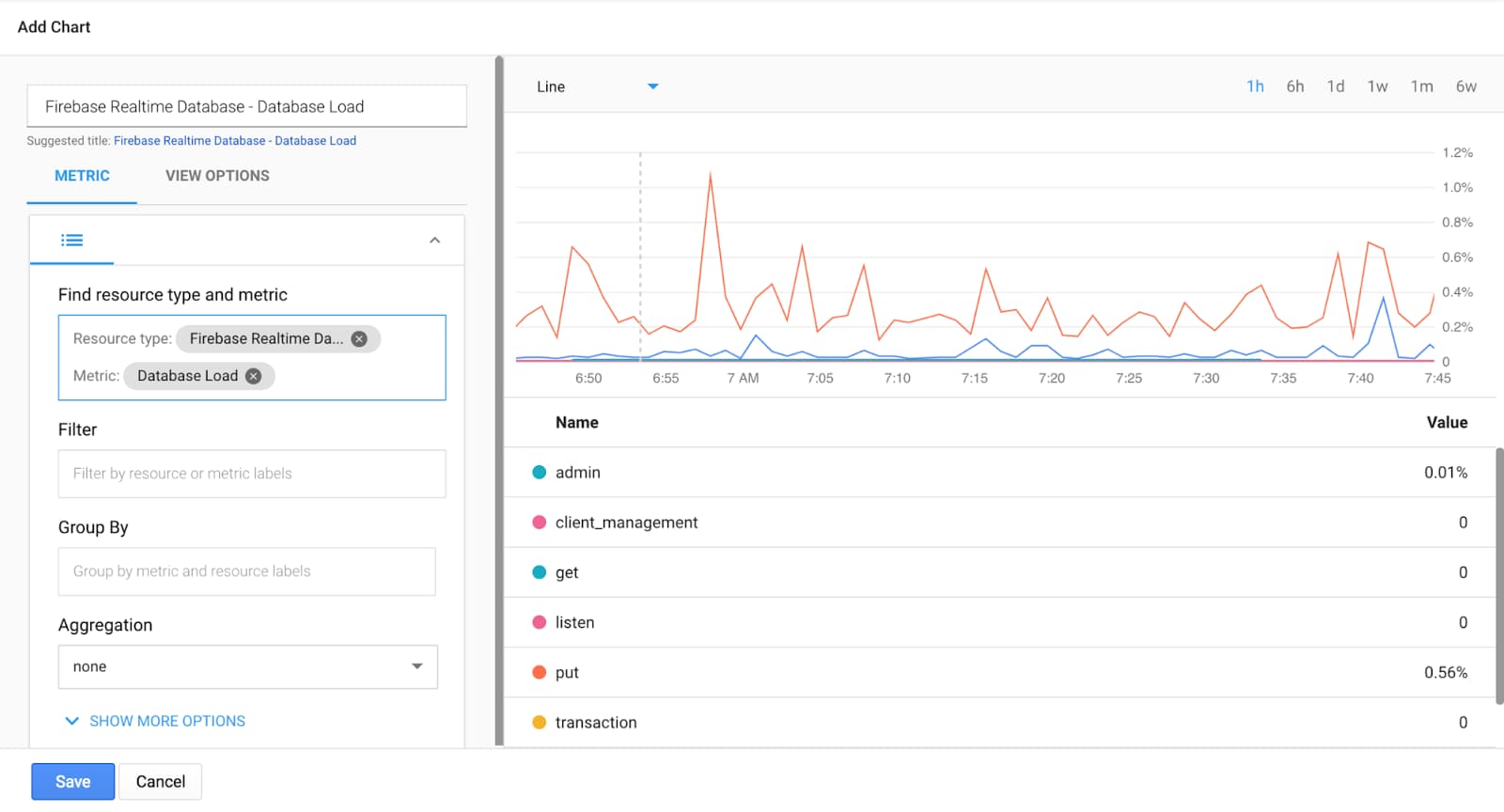This screenshot has height=812, width=1504.
Task: Collapse the metric panel with the chevron
Action: point(434,241)
